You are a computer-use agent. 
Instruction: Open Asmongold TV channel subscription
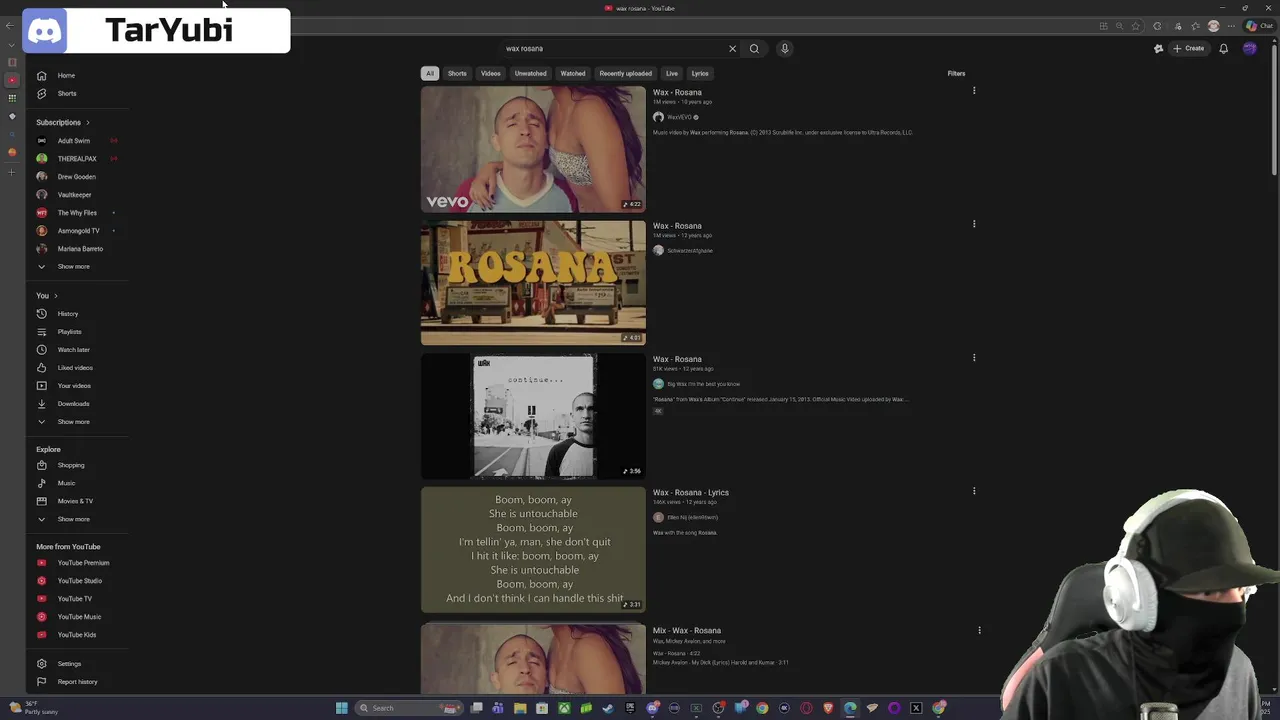click(x=78, y=231)
